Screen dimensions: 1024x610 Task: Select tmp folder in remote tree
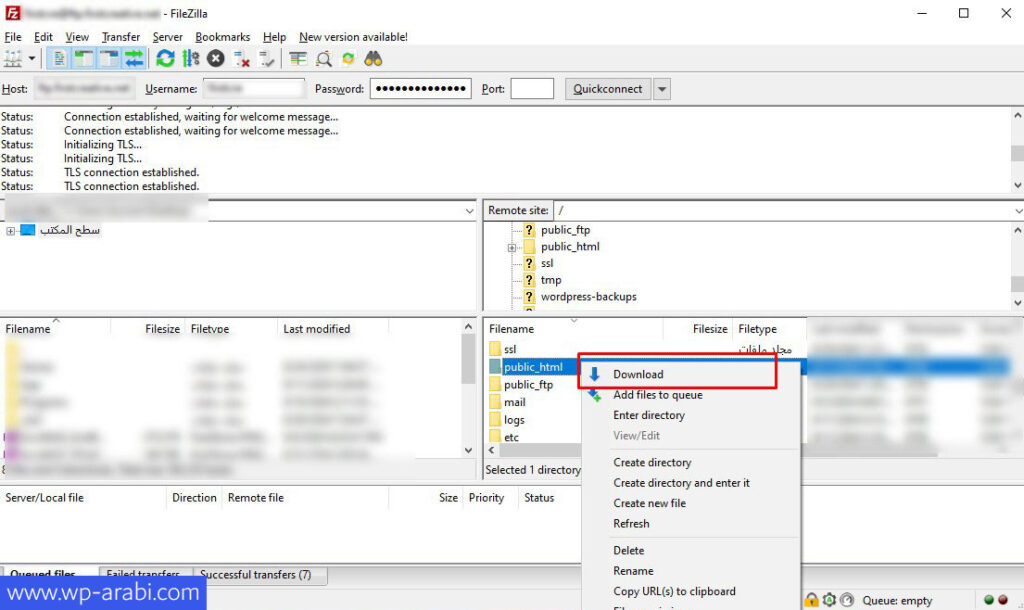551,280
